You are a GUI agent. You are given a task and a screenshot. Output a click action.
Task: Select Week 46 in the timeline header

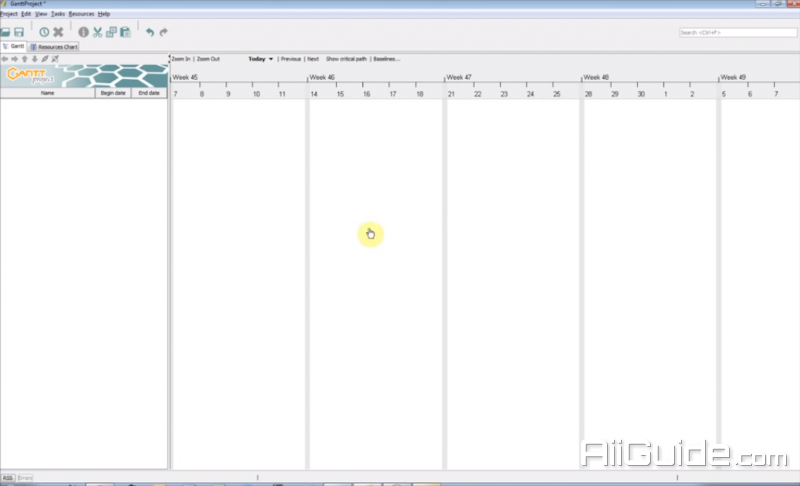[x=322, y=78]
